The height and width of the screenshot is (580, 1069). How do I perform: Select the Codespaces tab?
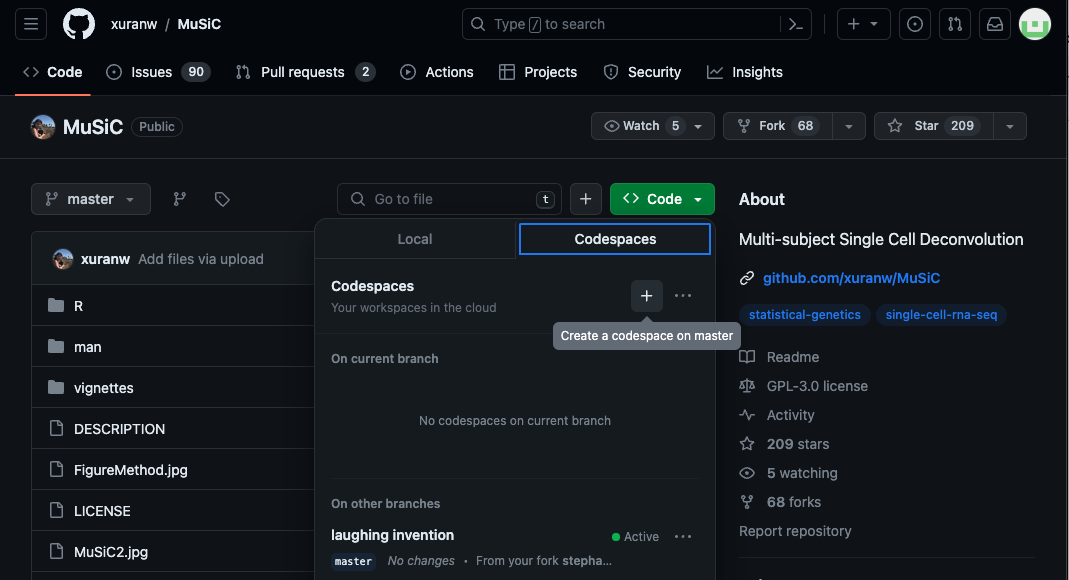coord(615,239)
